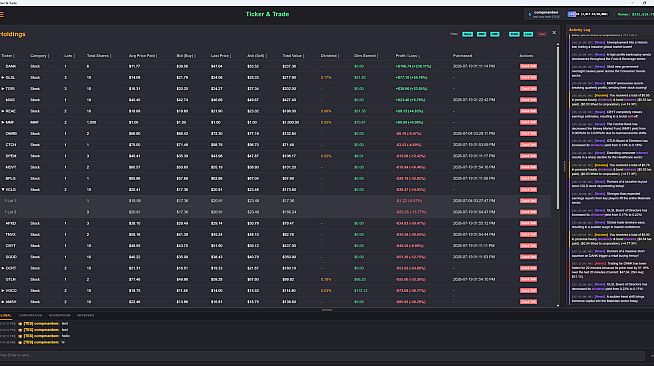The height and width of the screenshot is (366, 654).
Task: Click the Lot 2 row label
Action: (10, 212)
